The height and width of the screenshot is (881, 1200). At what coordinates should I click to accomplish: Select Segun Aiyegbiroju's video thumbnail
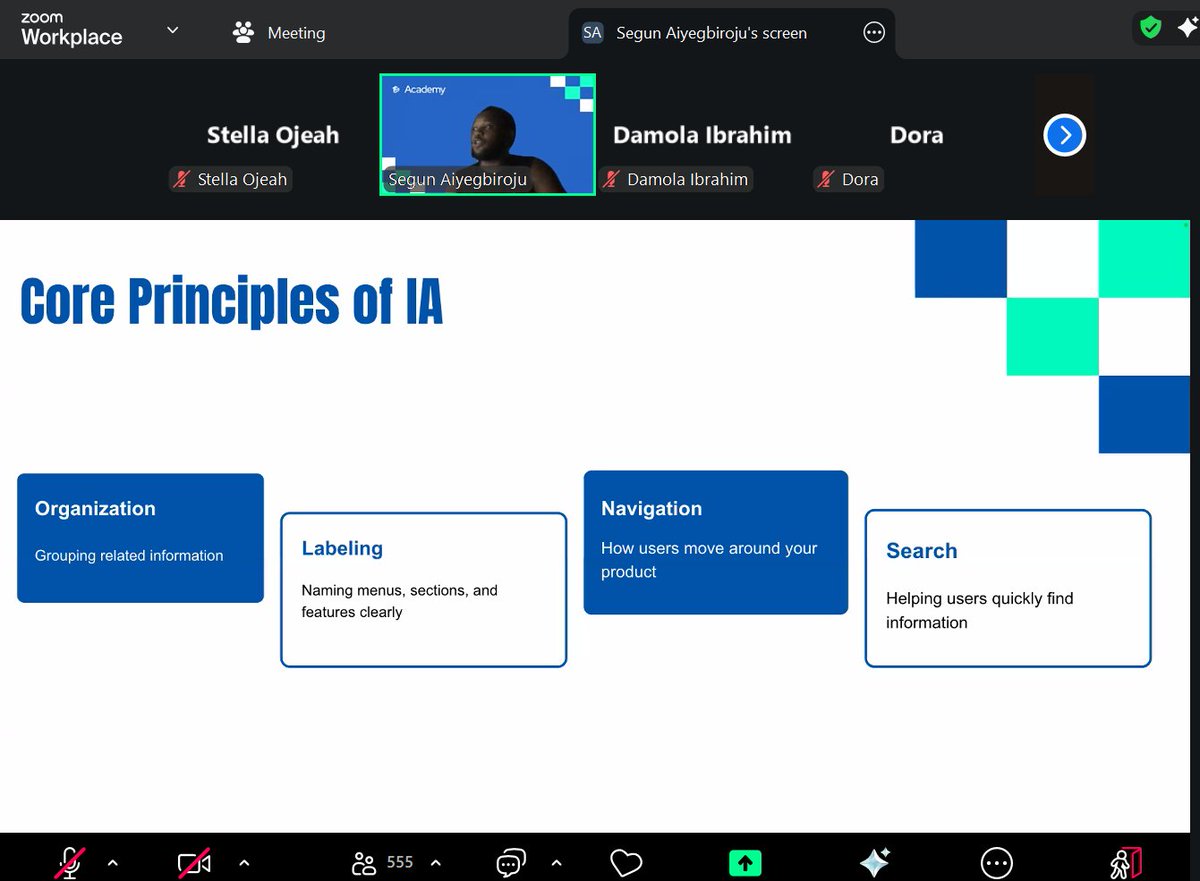488,134
